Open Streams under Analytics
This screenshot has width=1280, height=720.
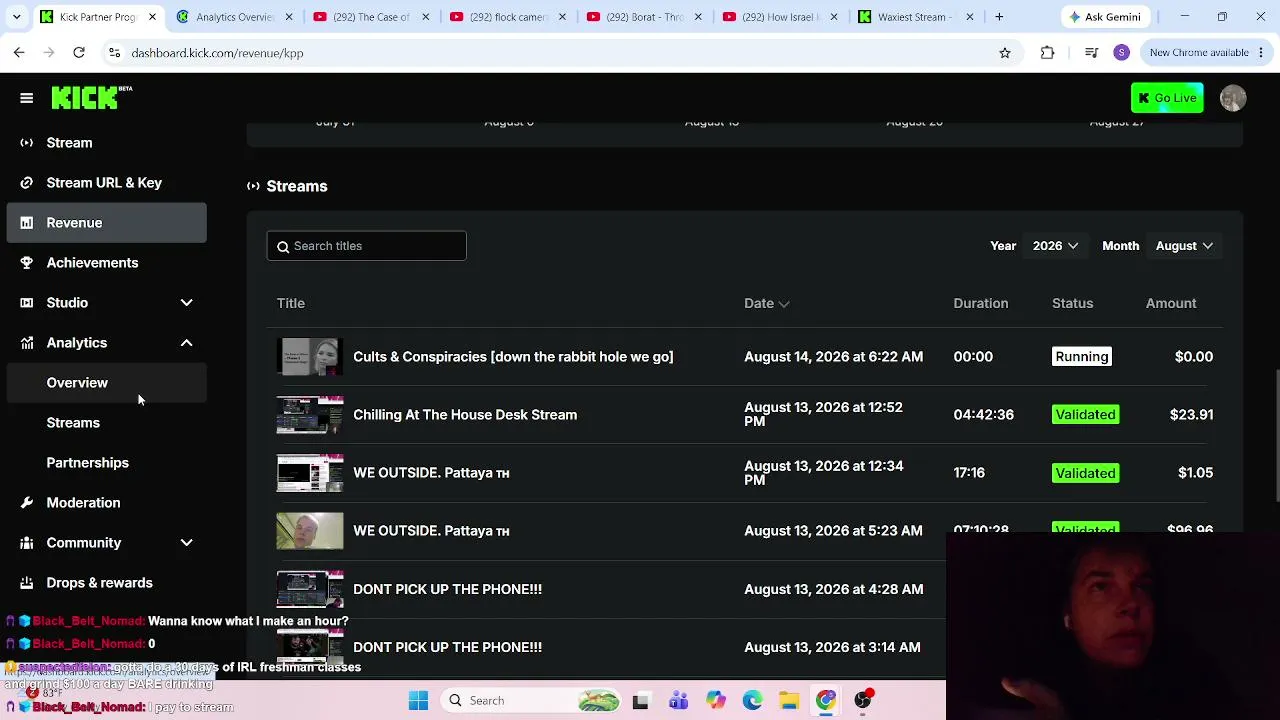pos(73,423)
